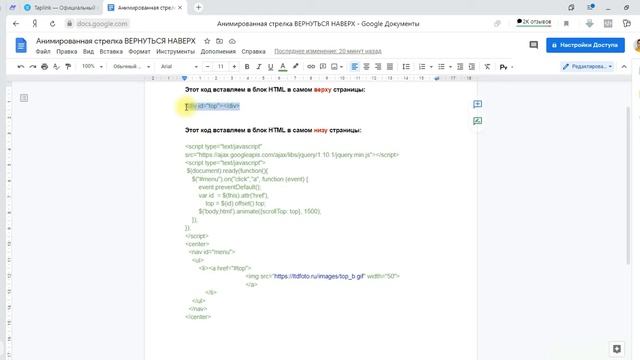Viewport: 640px width, 360px height.
Task: Redo the last action
Action: tap(33, 67)
